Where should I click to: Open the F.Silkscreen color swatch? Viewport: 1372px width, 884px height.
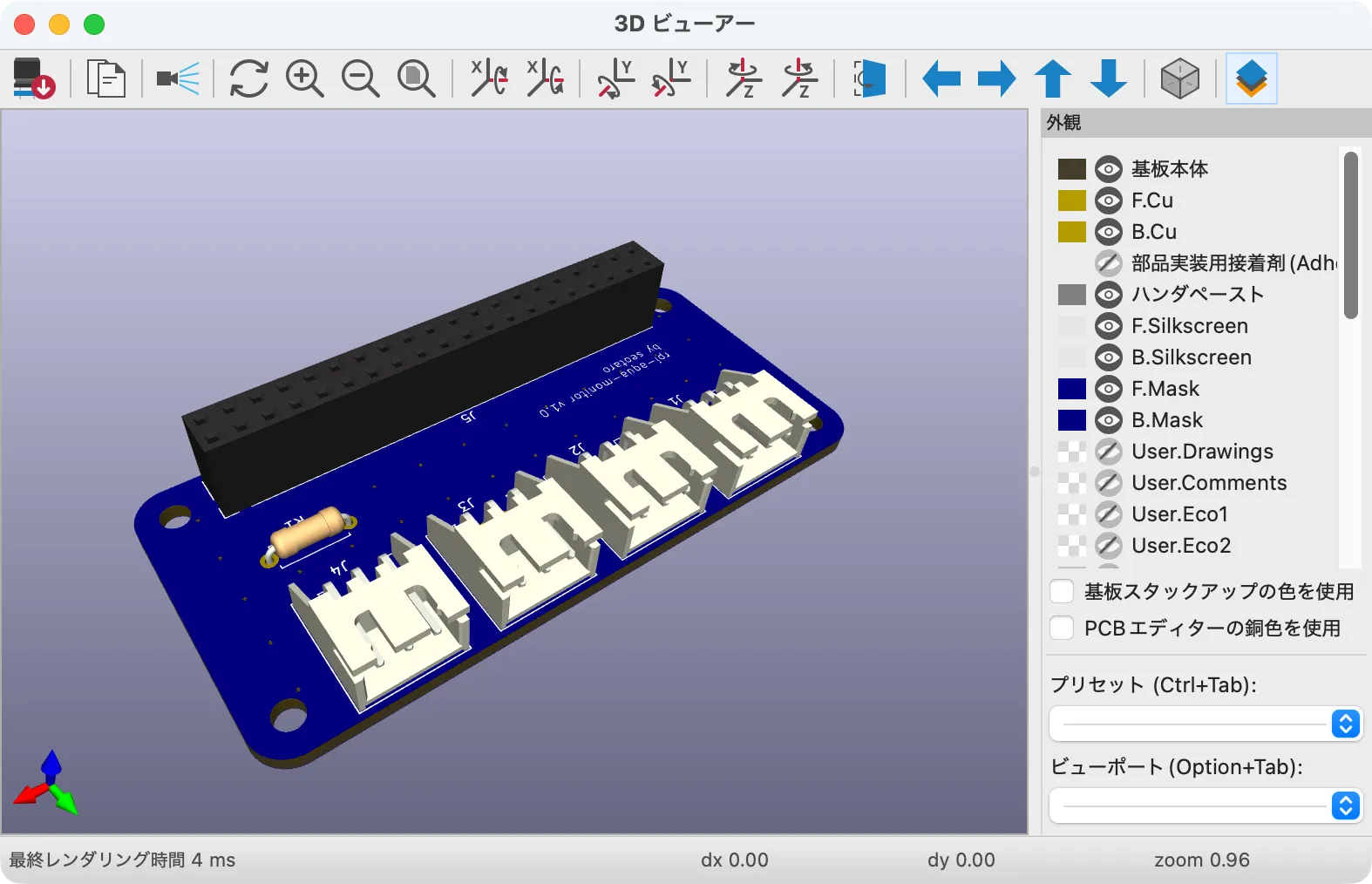tap(1071, 326)
